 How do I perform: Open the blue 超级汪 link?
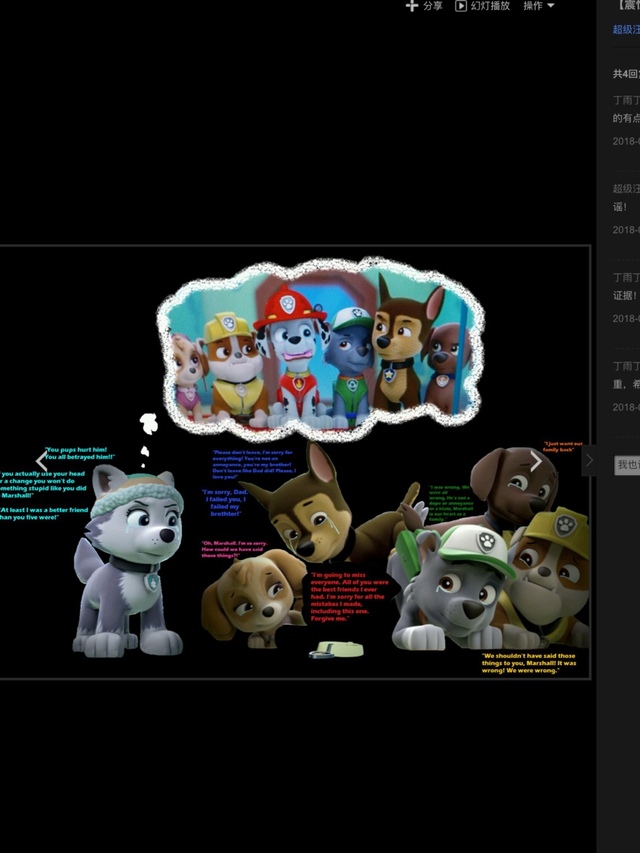click(x=626, y=29)
